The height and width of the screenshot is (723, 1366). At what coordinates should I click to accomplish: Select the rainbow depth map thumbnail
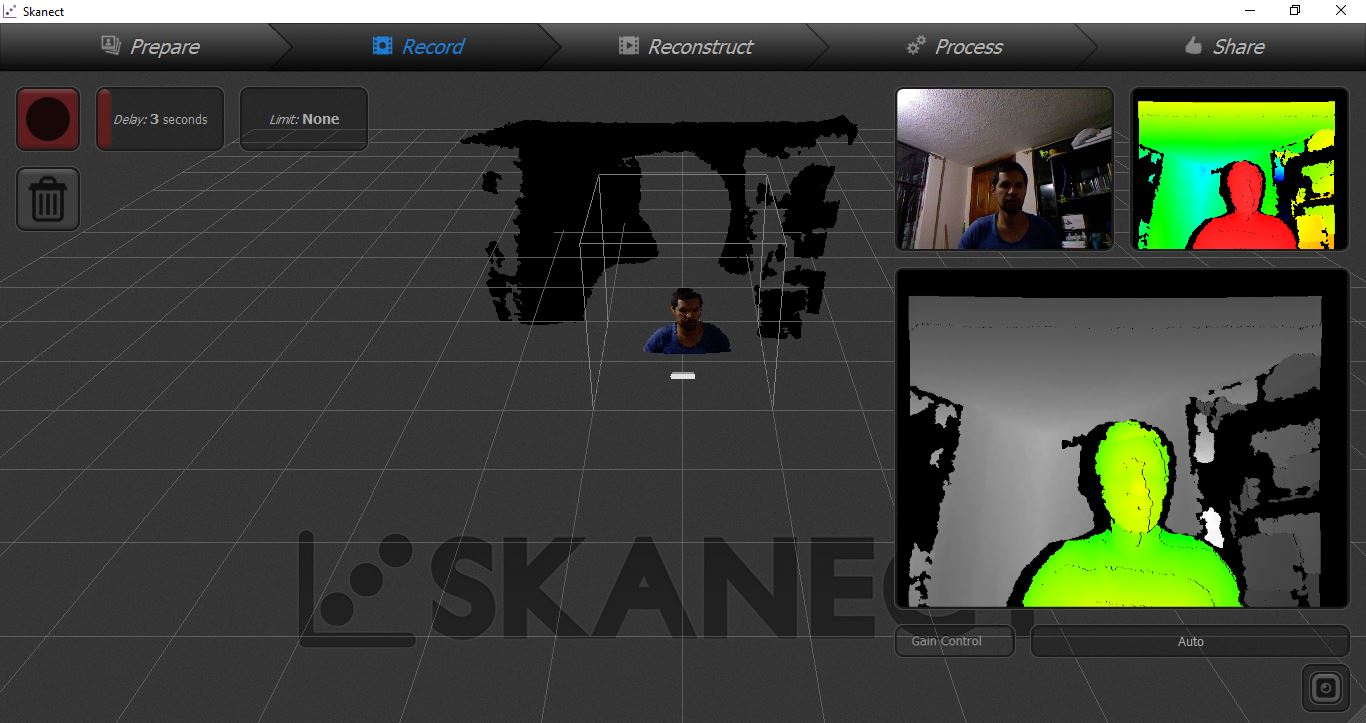click(1240, 169)
